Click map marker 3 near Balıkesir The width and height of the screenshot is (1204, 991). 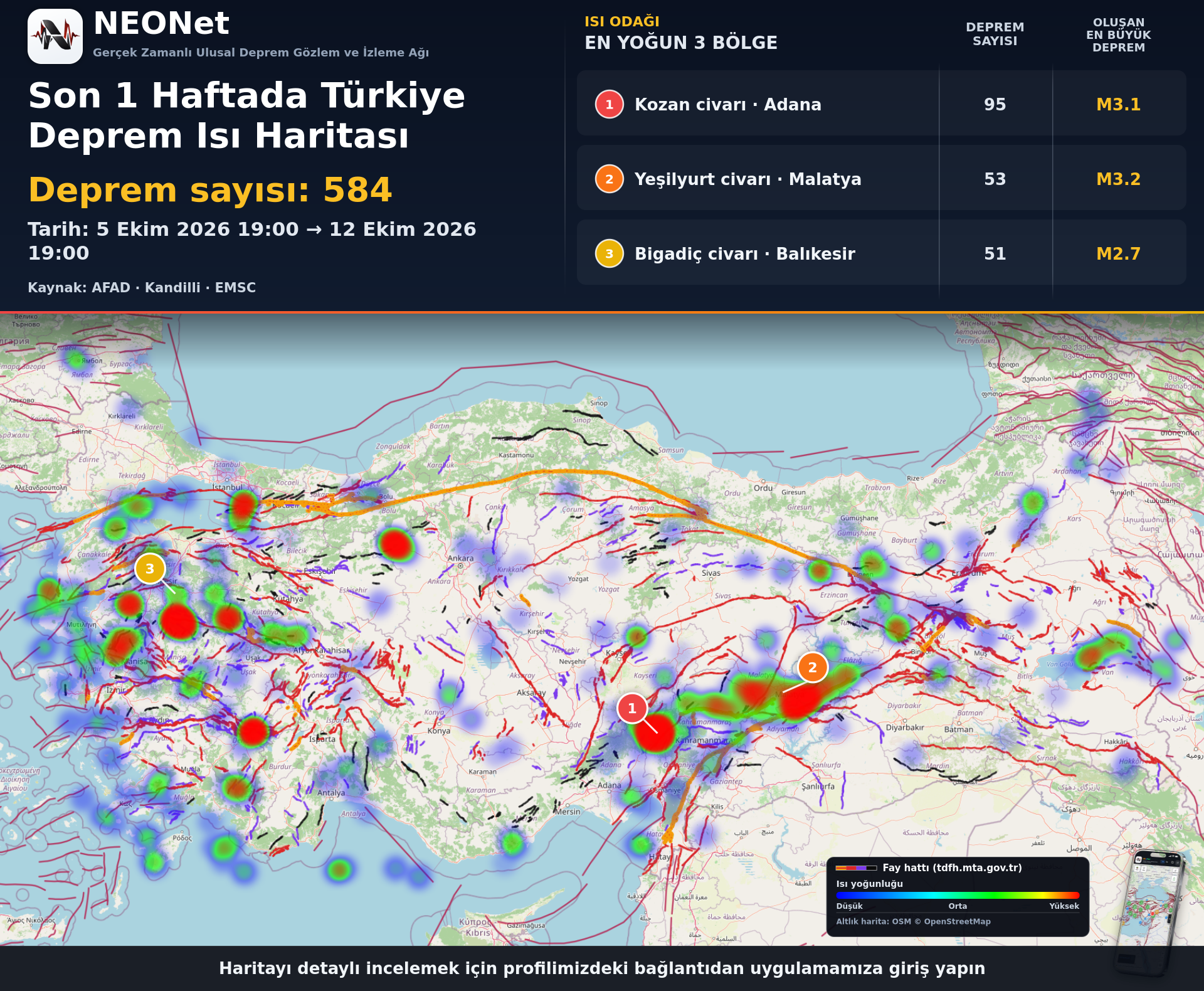pos(150,568)
